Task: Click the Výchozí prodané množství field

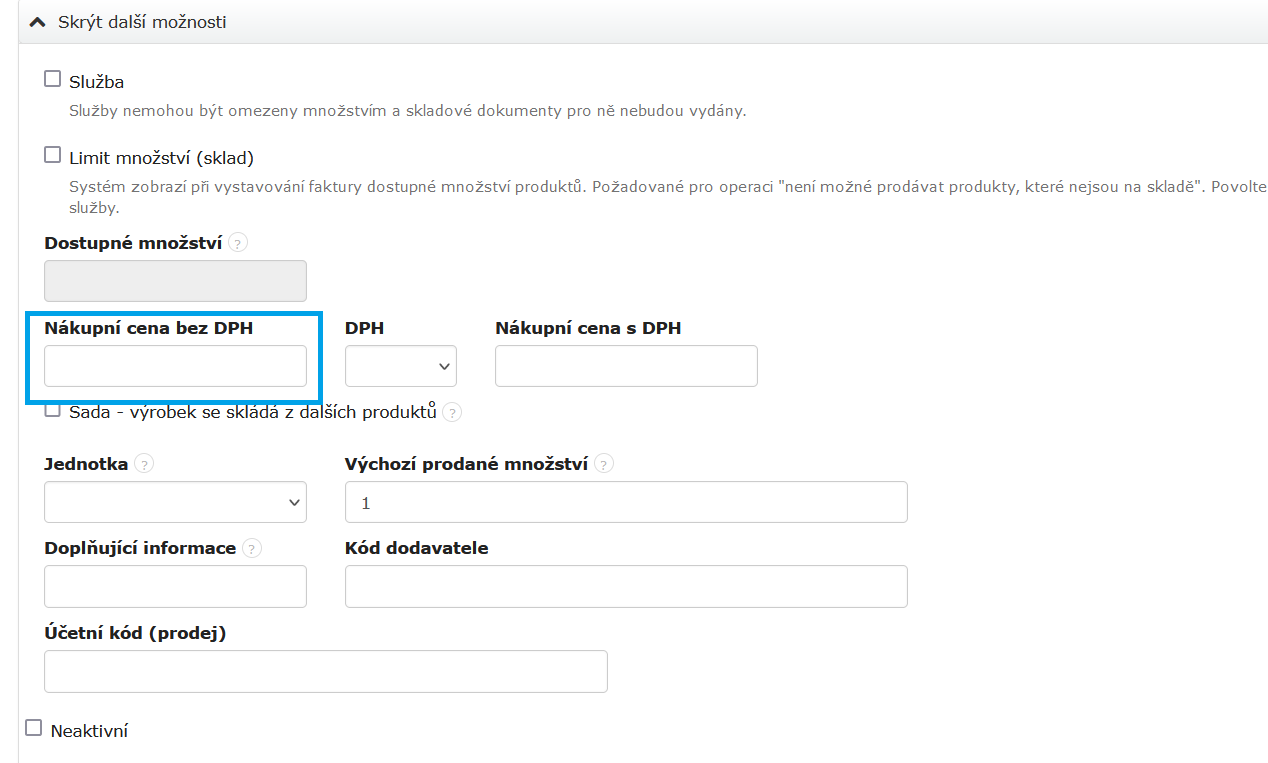Action: click(626, 502)
